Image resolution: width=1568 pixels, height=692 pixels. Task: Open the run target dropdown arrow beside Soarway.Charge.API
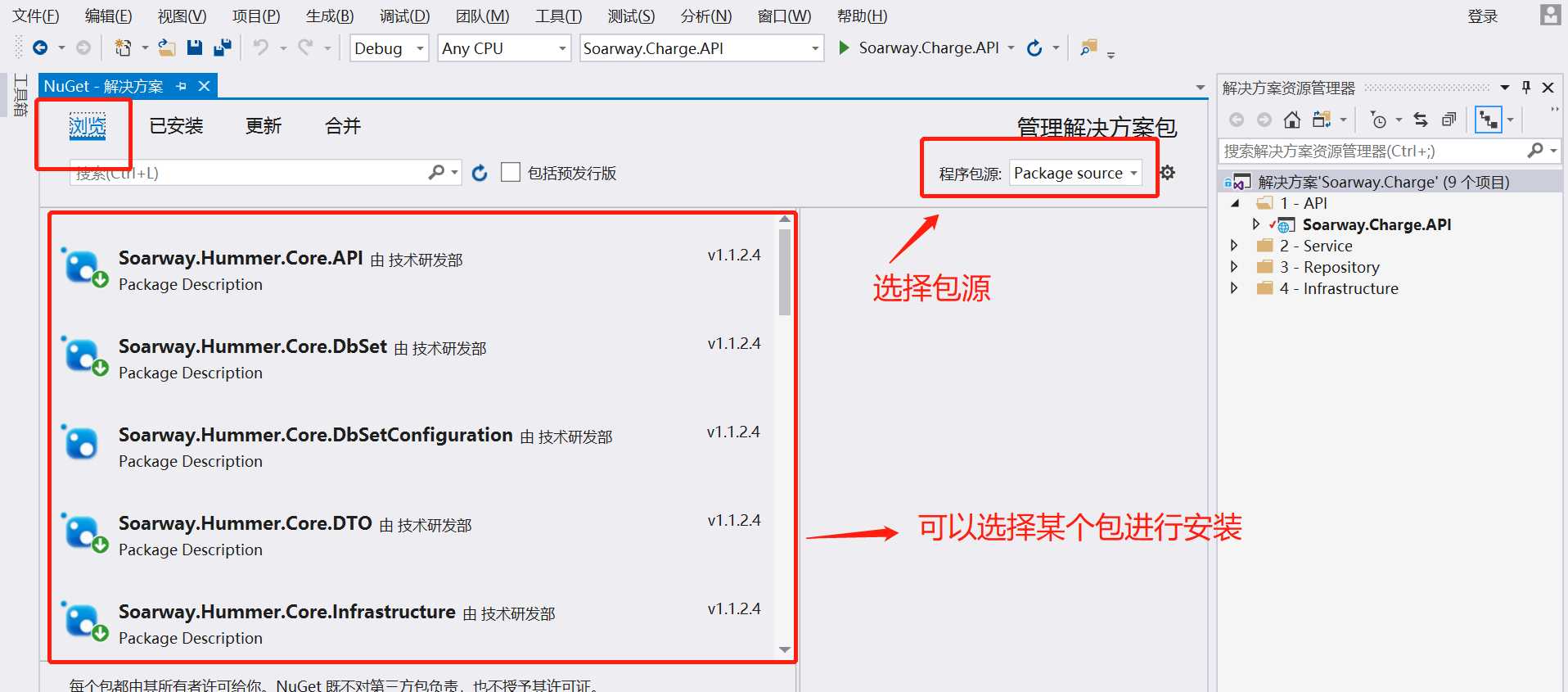[x=1012, y=47]
